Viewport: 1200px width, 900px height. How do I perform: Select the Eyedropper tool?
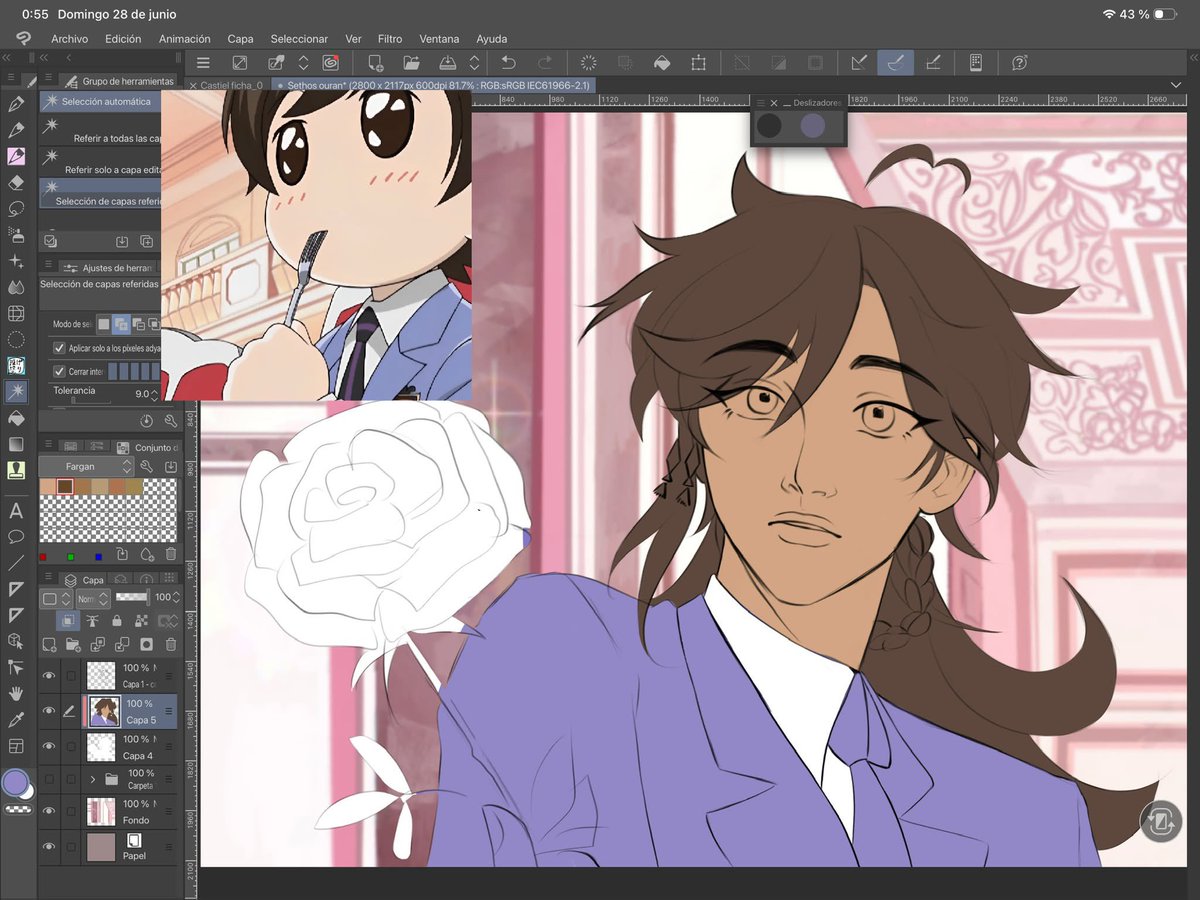pyautogui.click(x=16, y=719)
